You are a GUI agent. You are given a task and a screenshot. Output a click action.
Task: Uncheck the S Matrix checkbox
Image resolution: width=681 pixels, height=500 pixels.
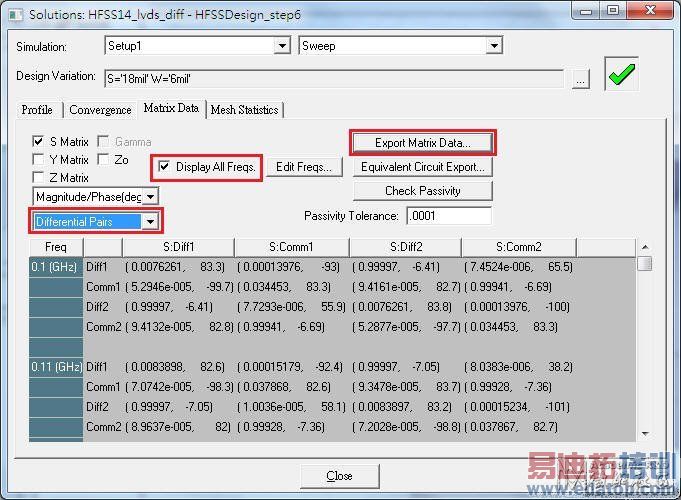pos(38,142)
